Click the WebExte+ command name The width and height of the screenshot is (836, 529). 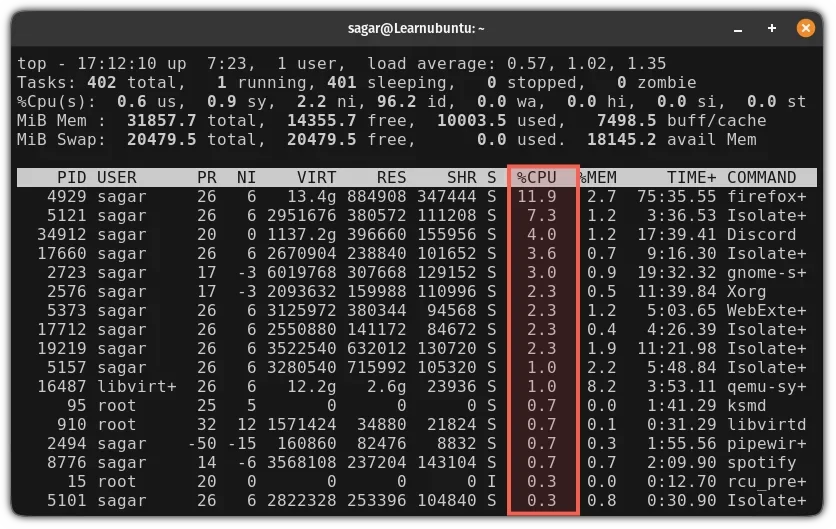(767, 311)
